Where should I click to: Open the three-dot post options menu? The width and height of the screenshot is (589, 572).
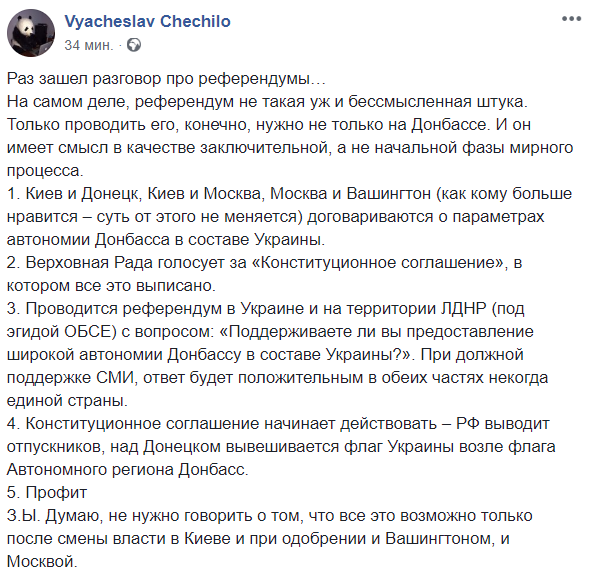tap(571, 19)
